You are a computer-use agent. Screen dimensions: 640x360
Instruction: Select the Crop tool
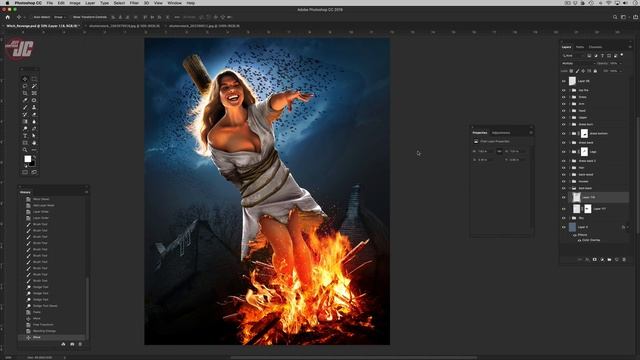[25, 93]
